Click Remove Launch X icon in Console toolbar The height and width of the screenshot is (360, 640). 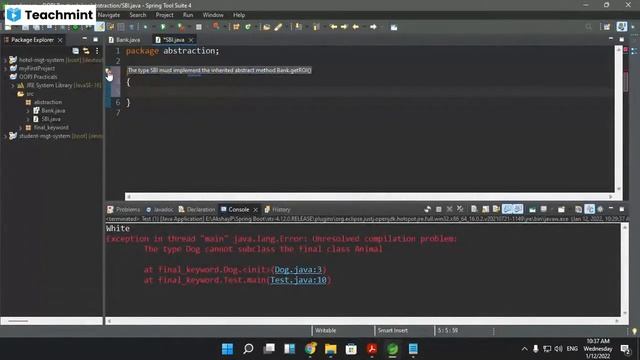[449, 209]
